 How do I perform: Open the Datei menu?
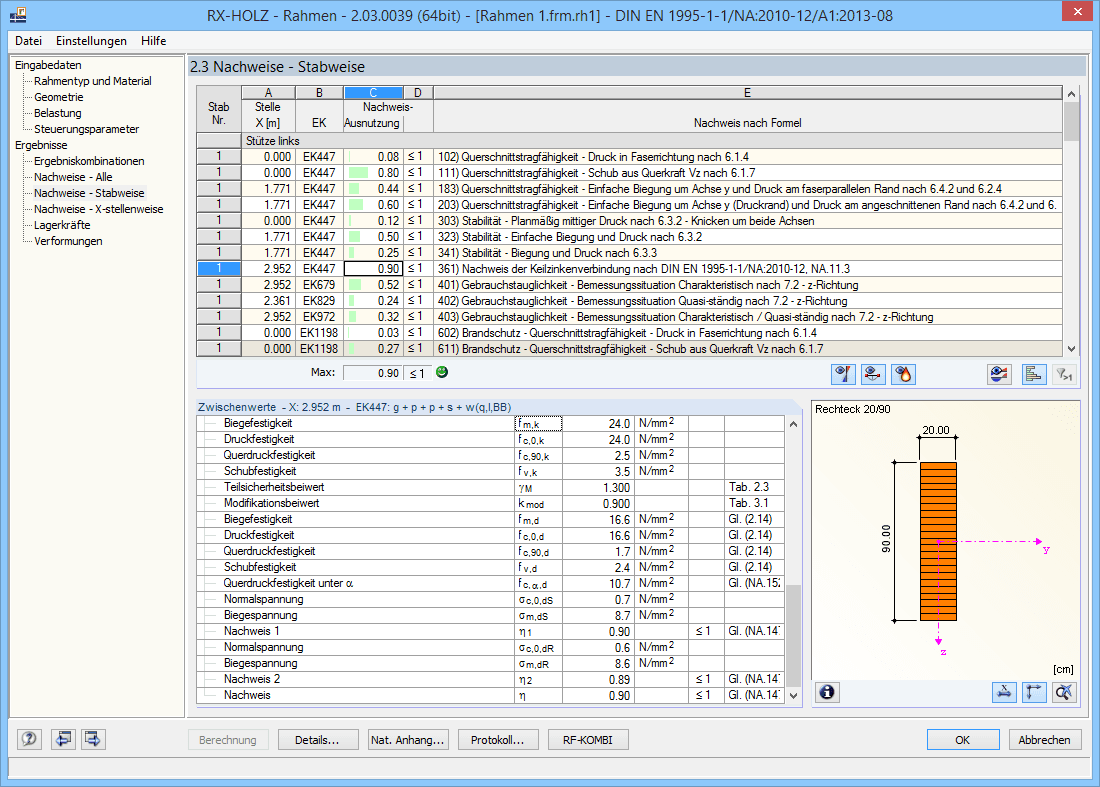29,41
